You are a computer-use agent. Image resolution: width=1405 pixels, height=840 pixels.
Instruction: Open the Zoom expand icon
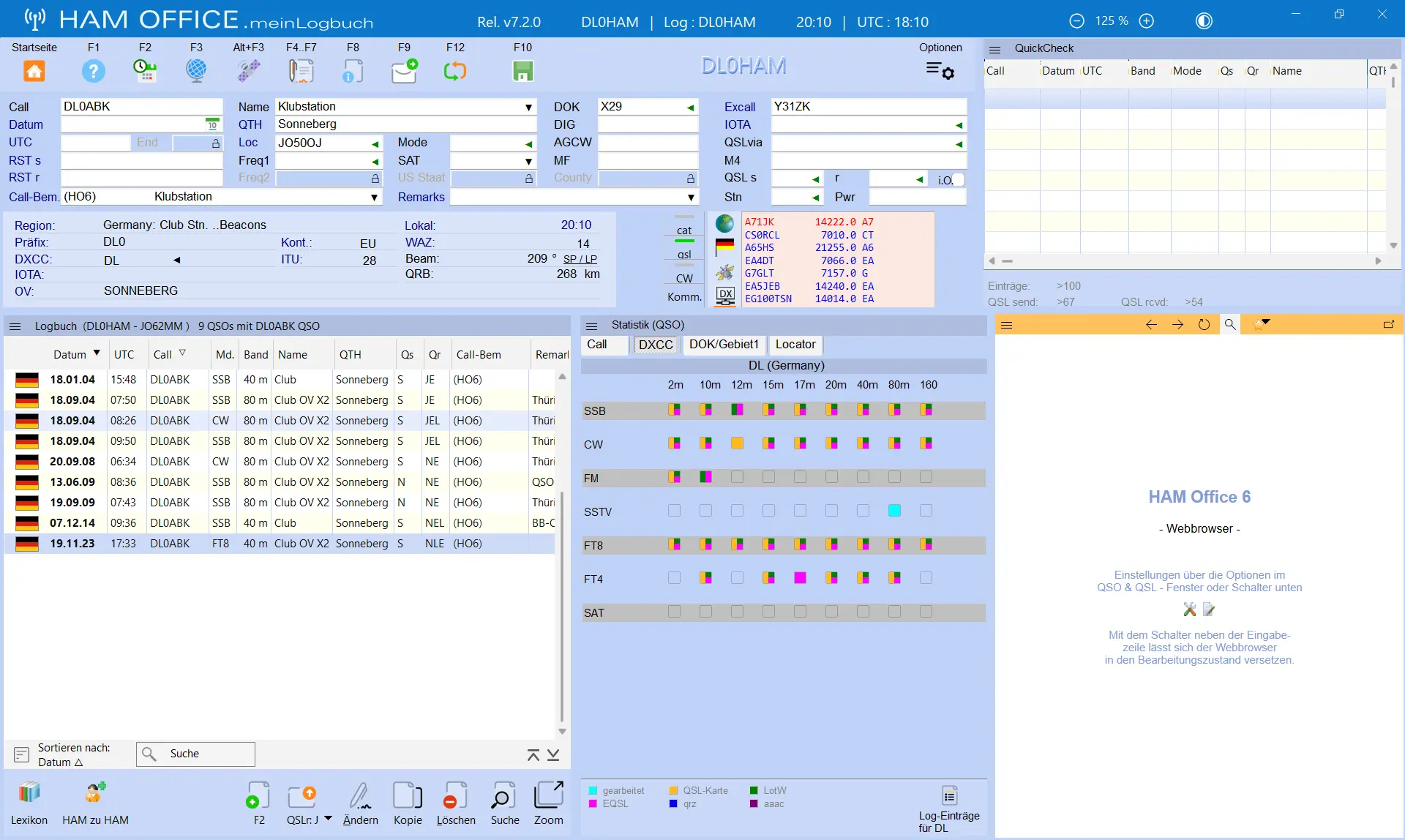(x=549, y=795)
